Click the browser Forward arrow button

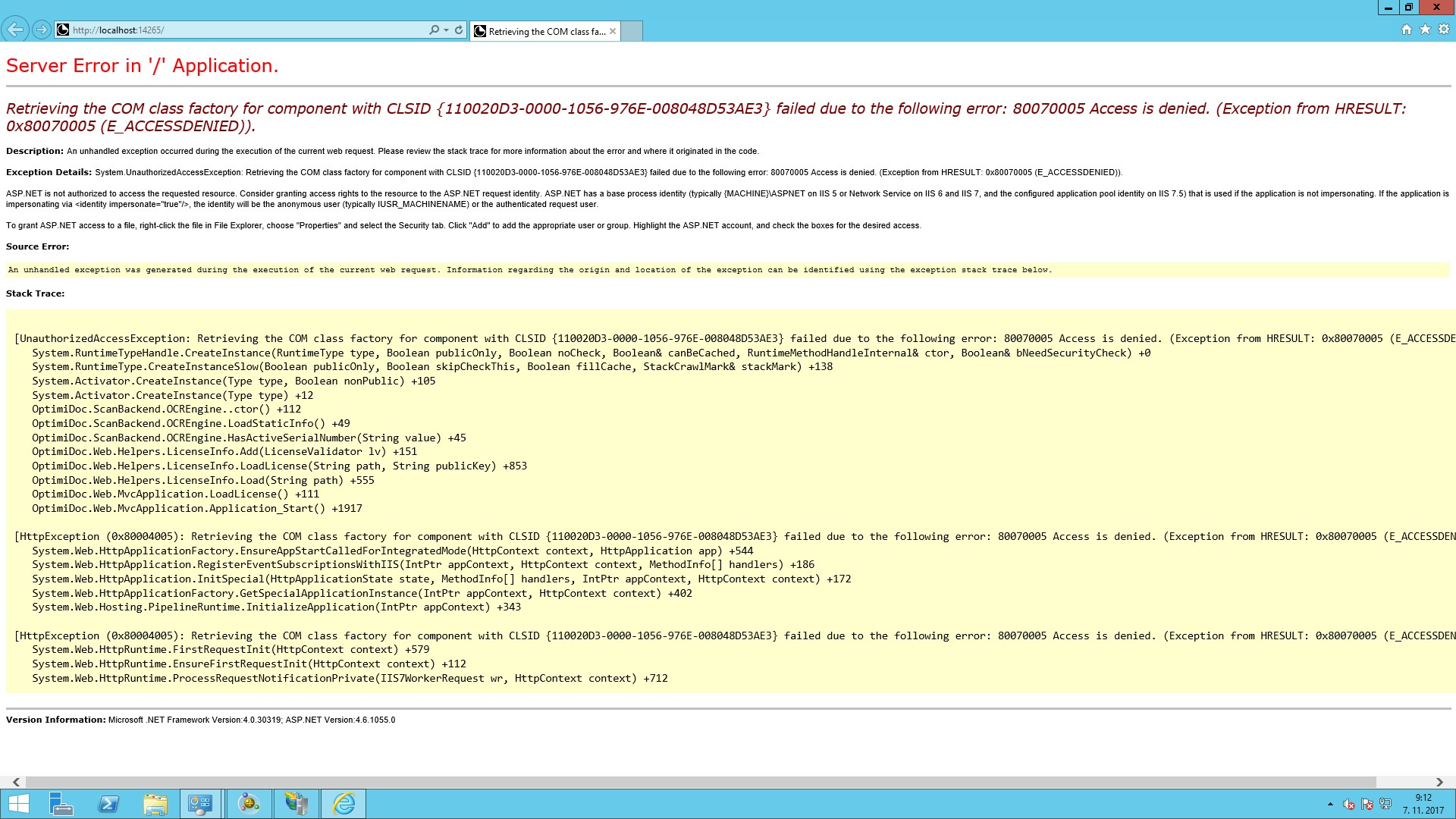(42, 30)
